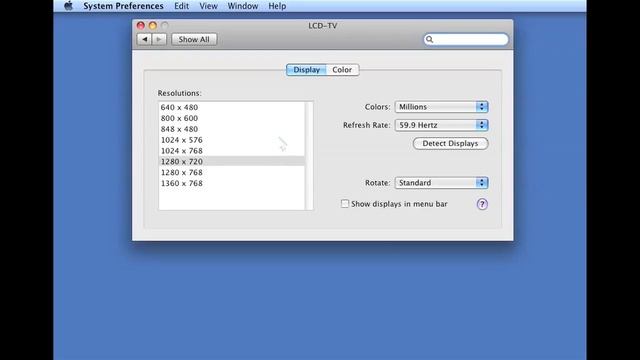This screenshot has height=360, width=640.
Task: Open the View menu
Action: 208,6
